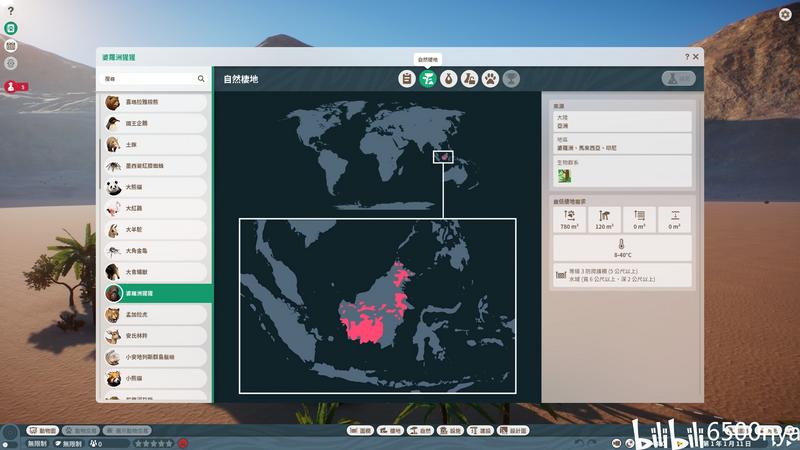Screen dimensions: 800x450
Task: Click the zoo star rating
Action: (x=153, y=443)
